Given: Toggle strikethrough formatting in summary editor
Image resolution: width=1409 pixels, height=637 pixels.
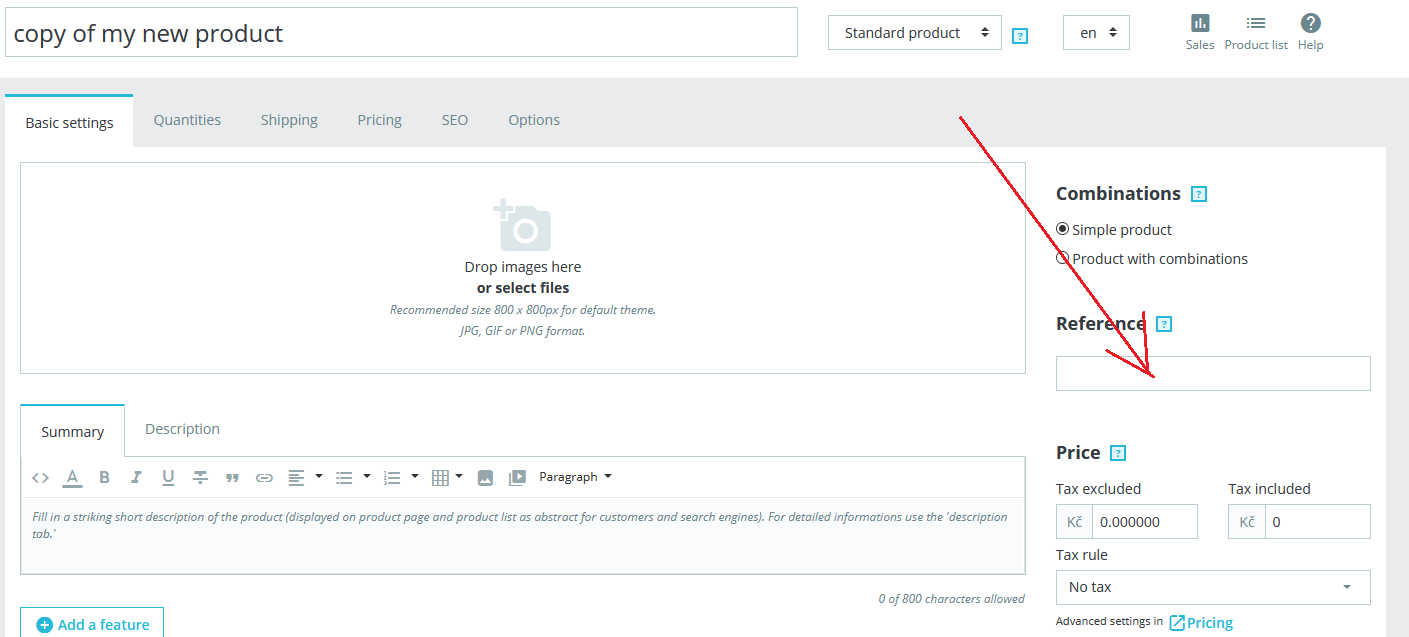Looking at the screenshot, I should 200,478.
